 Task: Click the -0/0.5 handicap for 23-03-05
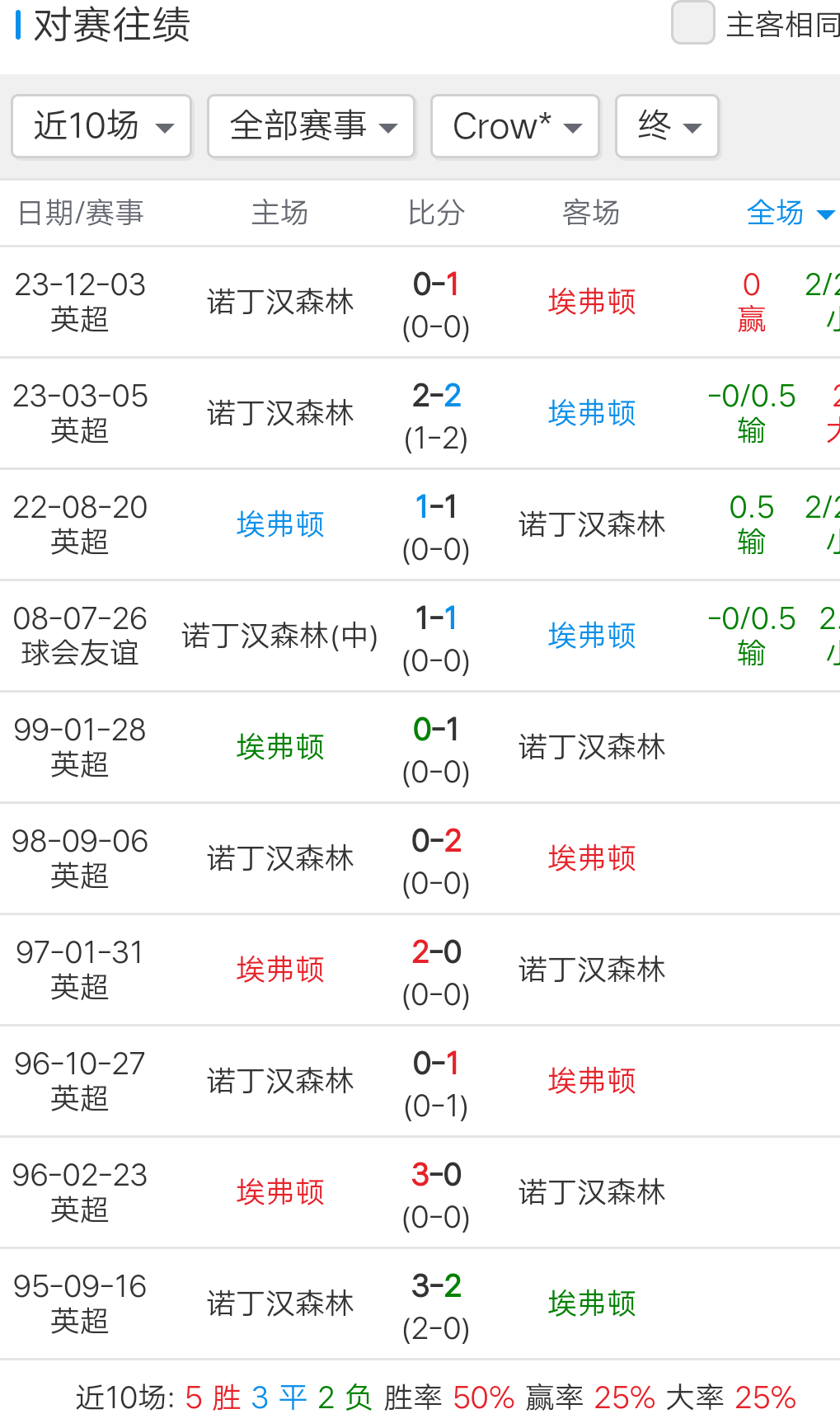(x=751, y=397)
